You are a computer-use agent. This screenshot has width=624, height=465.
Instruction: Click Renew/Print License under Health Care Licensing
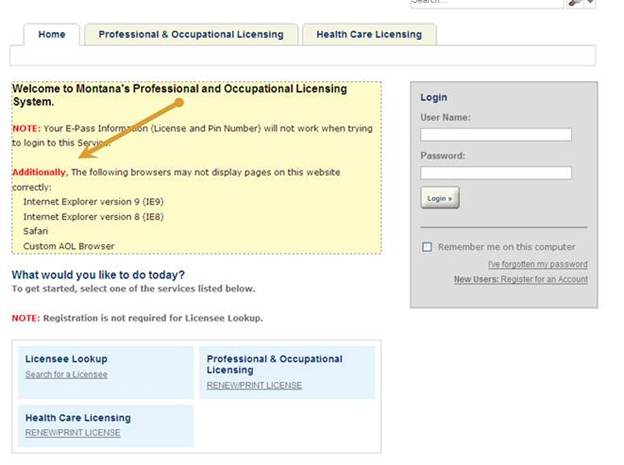(x=72, y=432)
